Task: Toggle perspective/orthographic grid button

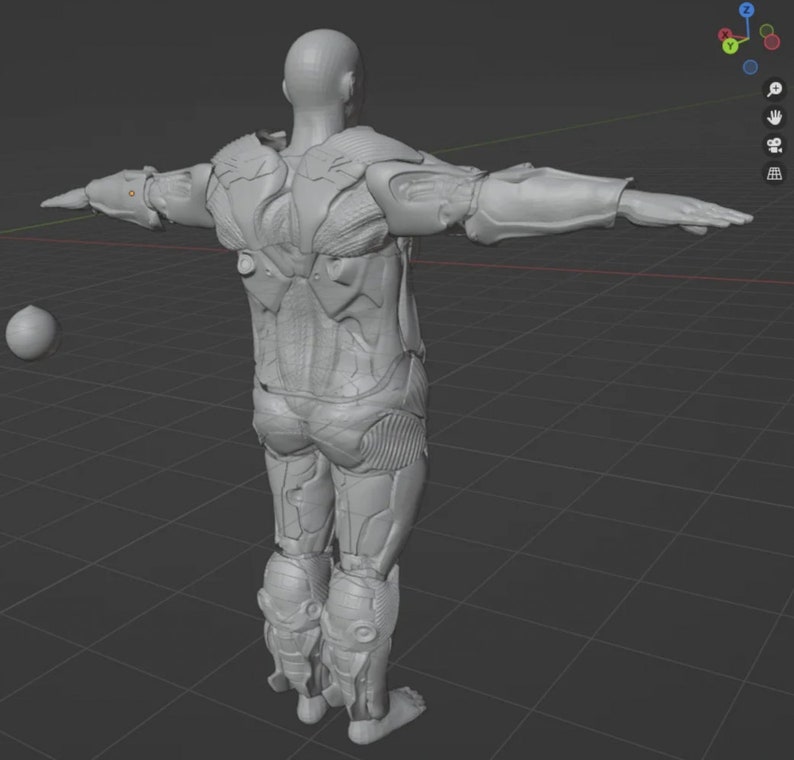Action: tap(774, 174)
